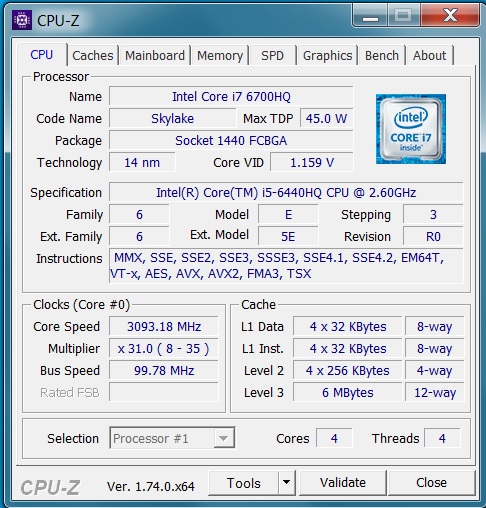Open the Tools dropdown arrow

[286, 482]
